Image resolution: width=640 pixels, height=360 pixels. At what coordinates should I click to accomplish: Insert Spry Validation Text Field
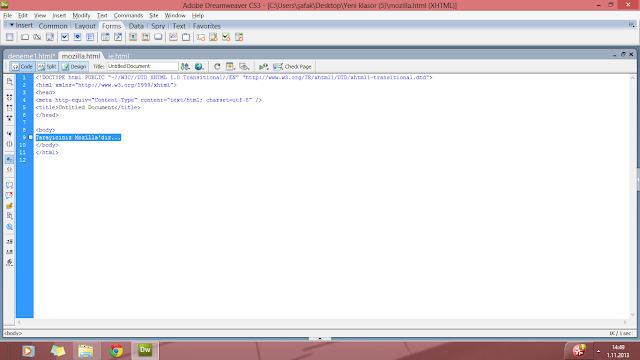point(200,37)
